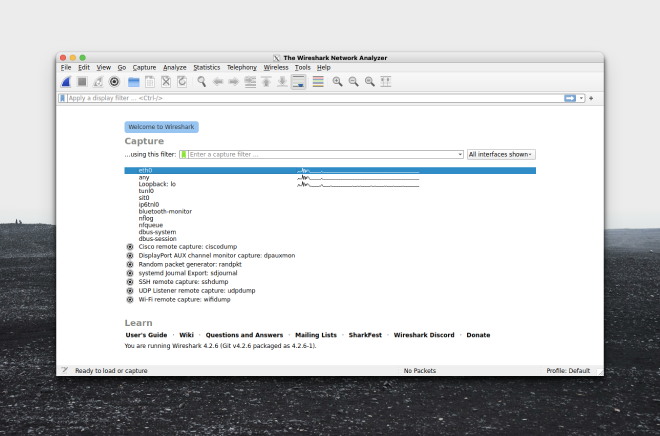660x436 pixels.
Task: Click the Close capture file icon
Action: tap(166, 82)
